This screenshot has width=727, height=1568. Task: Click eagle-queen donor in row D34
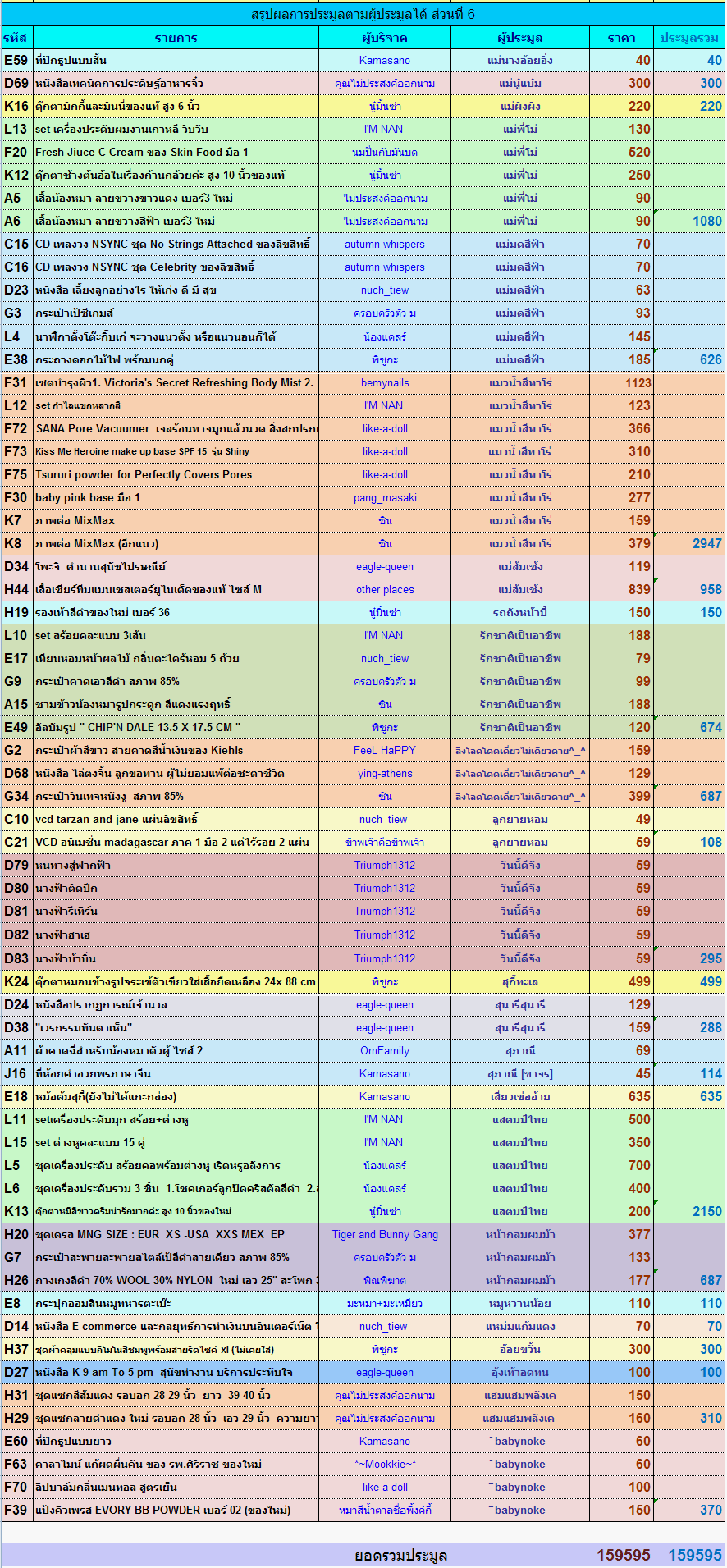(x=385, y=566)
